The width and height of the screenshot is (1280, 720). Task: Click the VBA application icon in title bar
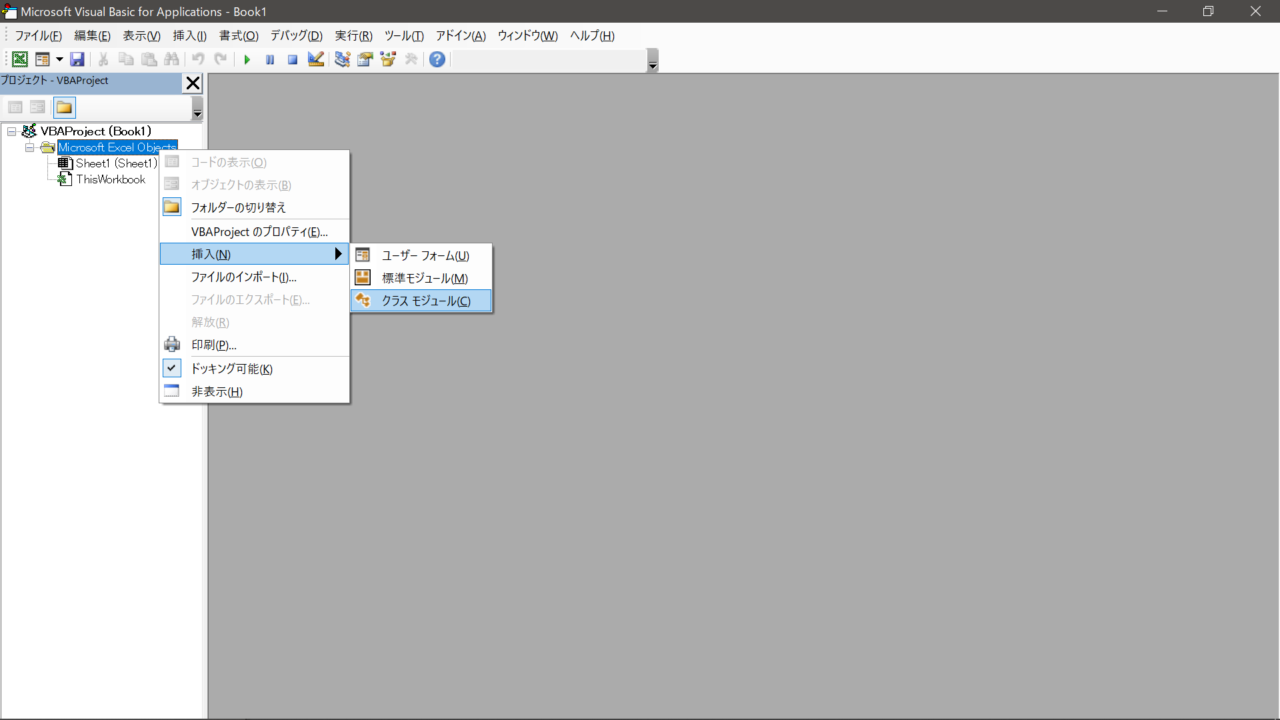[x=10, y=11]
